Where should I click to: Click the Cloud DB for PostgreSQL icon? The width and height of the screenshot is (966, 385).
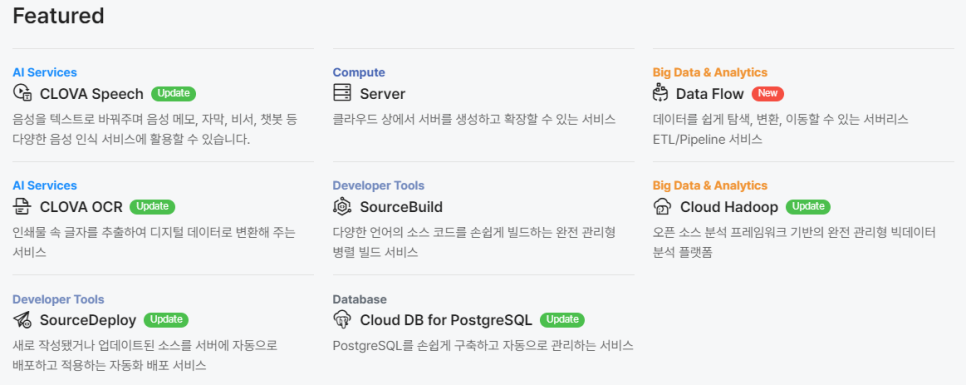point(342,320)
